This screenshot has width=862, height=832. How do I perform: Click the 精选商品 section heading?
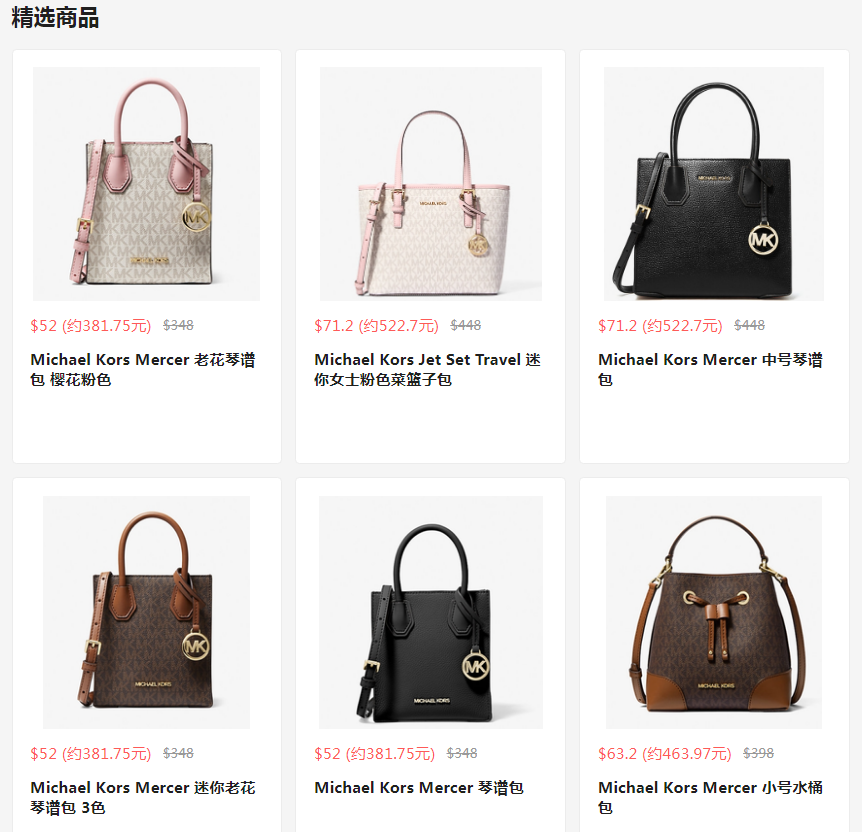[x=55, y=18]
